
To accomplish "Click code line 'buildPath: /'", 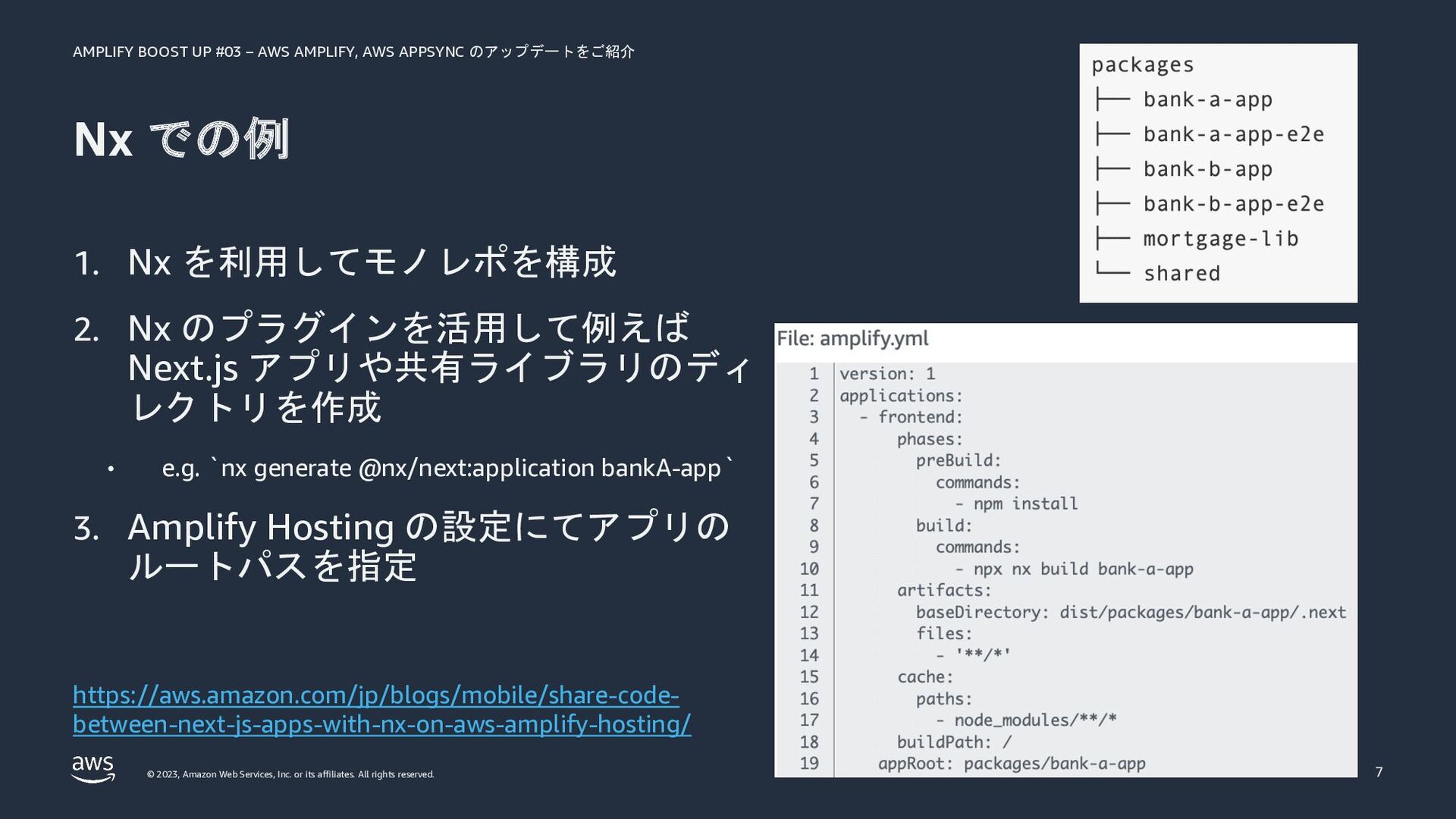I will tap(954, 742).
